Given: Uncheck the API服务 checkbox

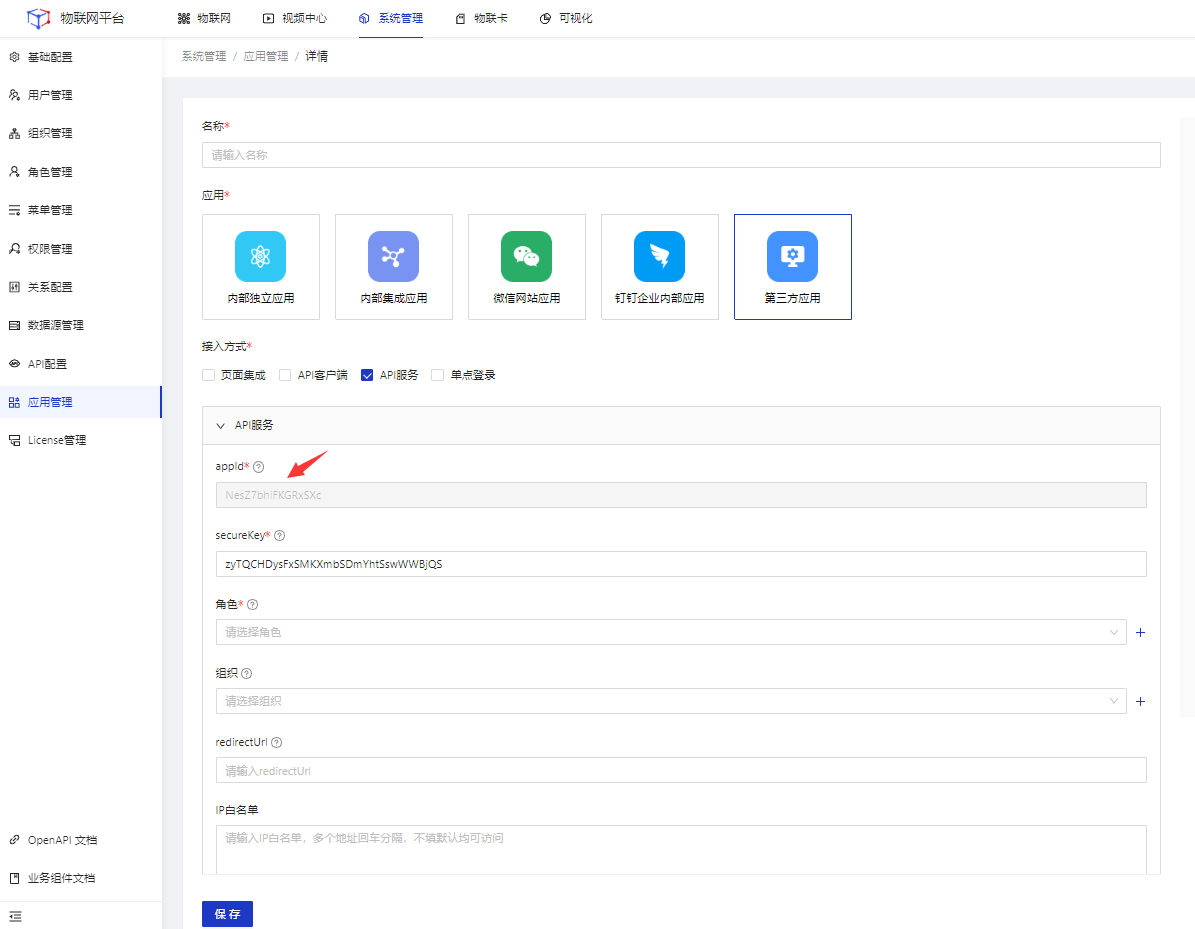Looking at the screenshot, I should click(367, 376).
